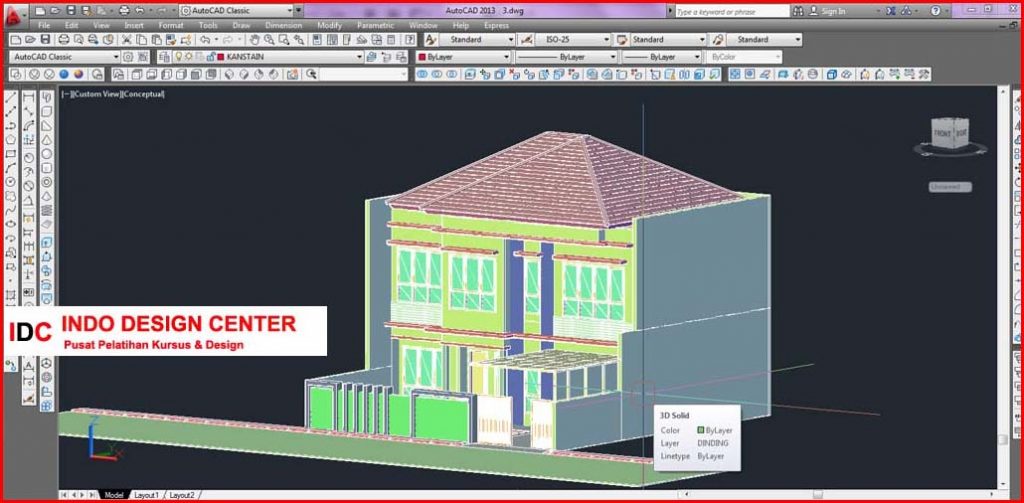Click the keyword search input field
The image size is (1024, 503).
tap(732, 11)
